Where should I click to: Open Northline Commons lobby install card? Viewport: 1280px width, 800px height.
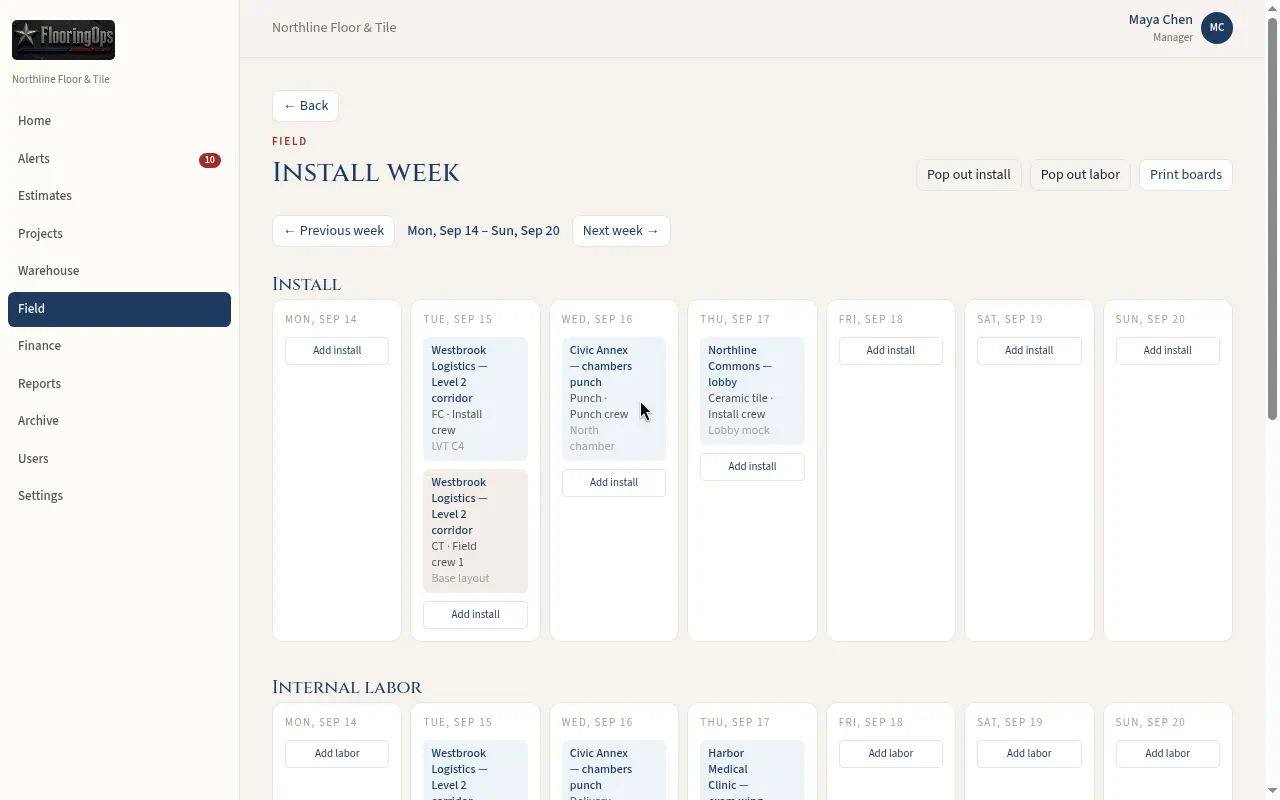click(752, 391)
